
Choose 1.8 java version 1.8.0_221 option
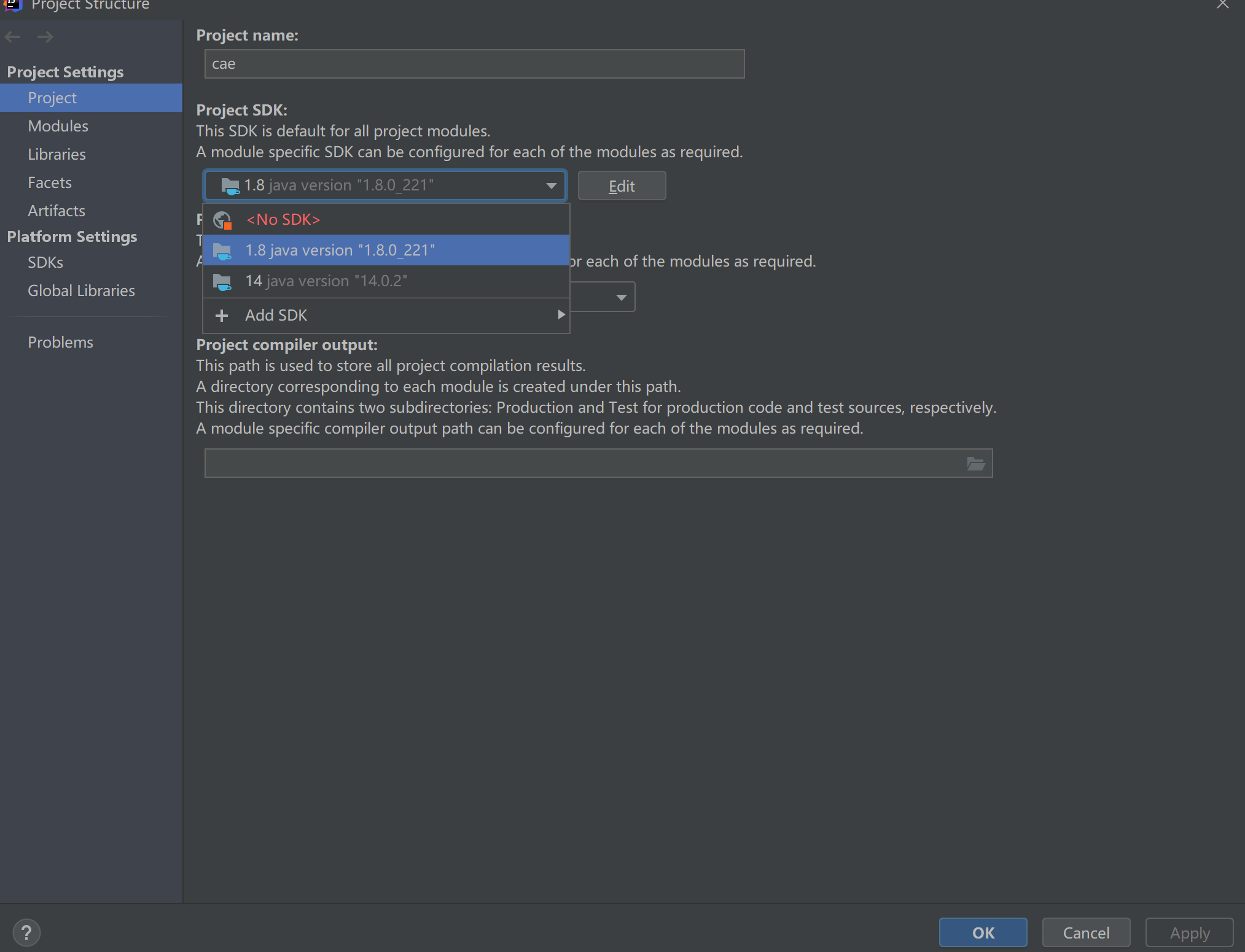[340, 251]
